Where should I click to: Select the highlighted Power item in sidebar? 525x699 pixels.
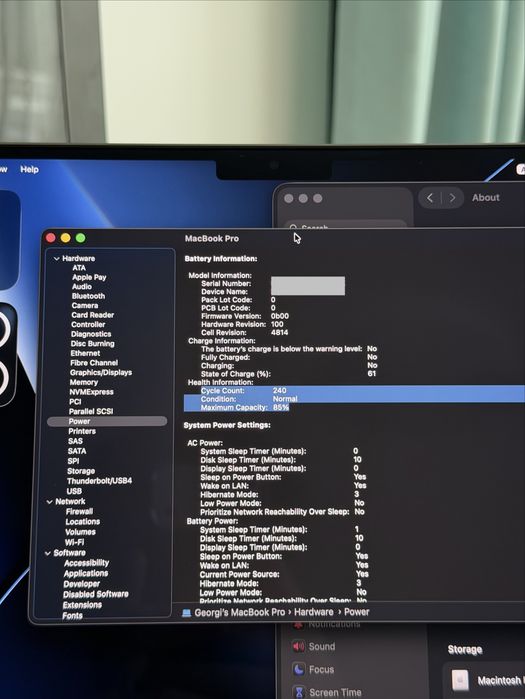click(x=107, y=421)
